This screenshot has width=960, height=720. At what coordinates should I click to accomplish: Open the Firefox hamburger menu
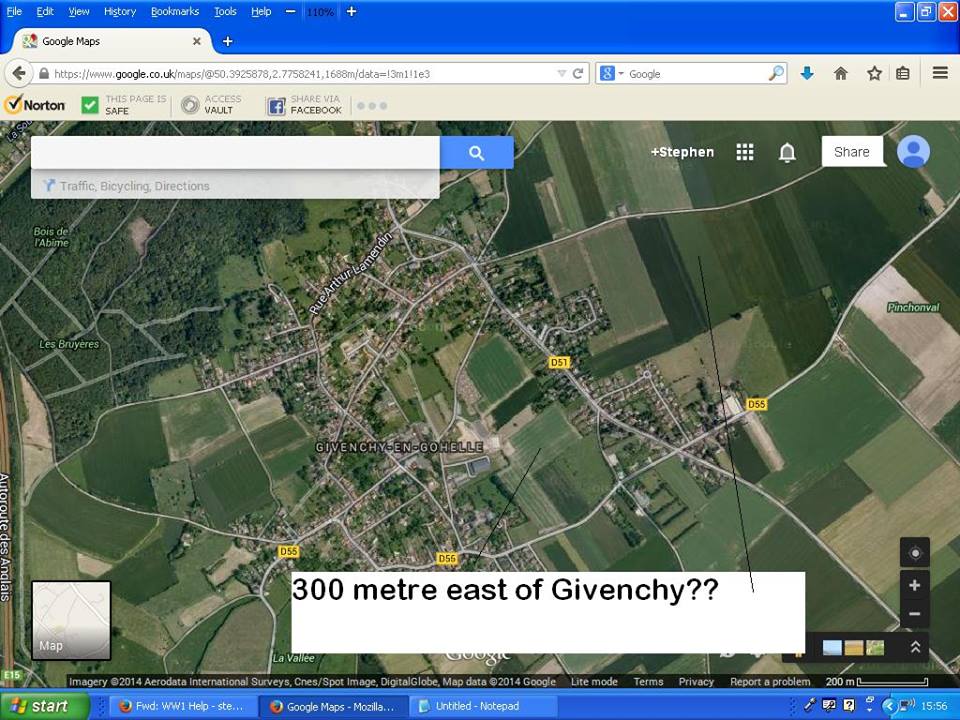click(940, 73)
